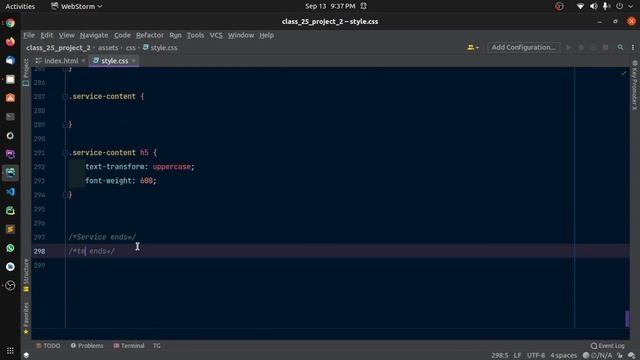The height and width of the screenshot is (360, 640).
Task: Click Add Configuration button
Action: pyautogui.click(x=523, y=47)
